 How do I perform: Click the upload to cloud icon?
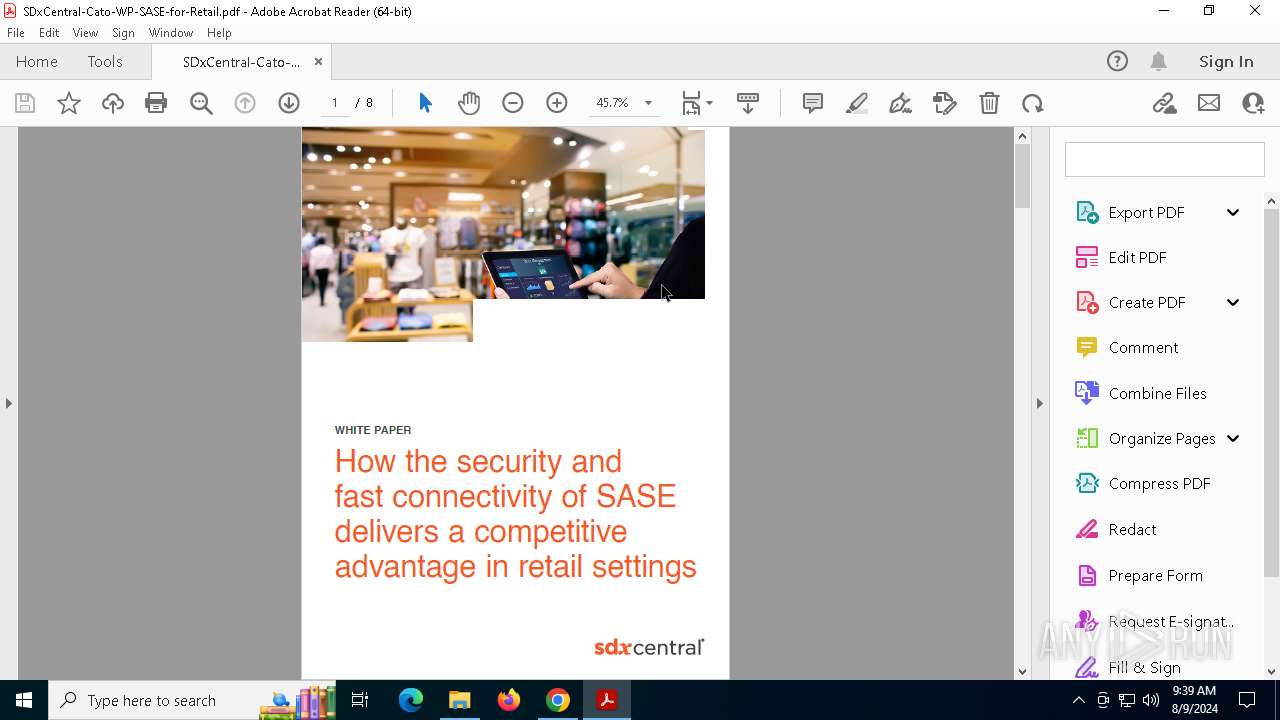pos(112,103)
